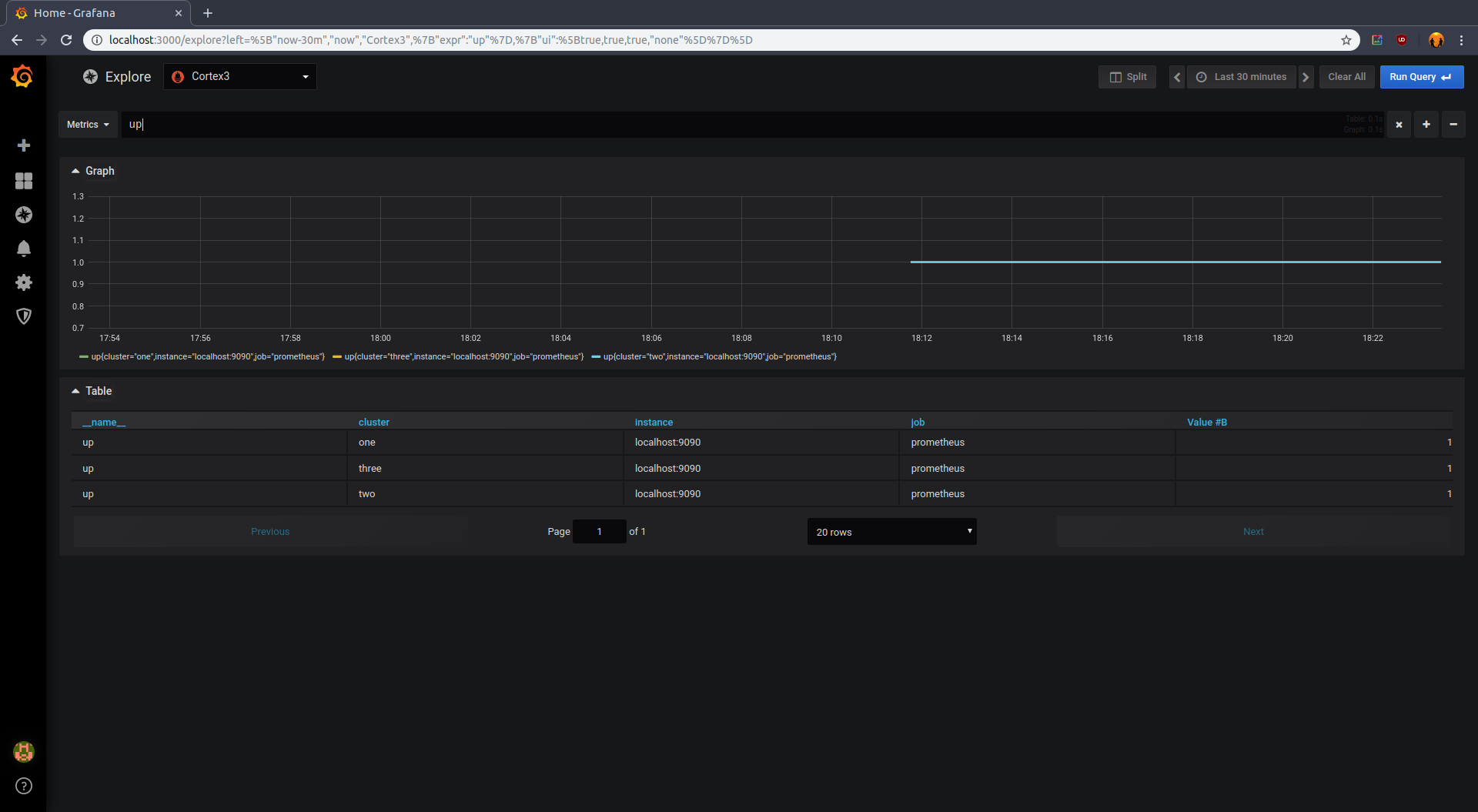Clear all queries with Clear All
Image resolution: width=1478 pixels, height=812 pixels.
(x=1346, y=76)
